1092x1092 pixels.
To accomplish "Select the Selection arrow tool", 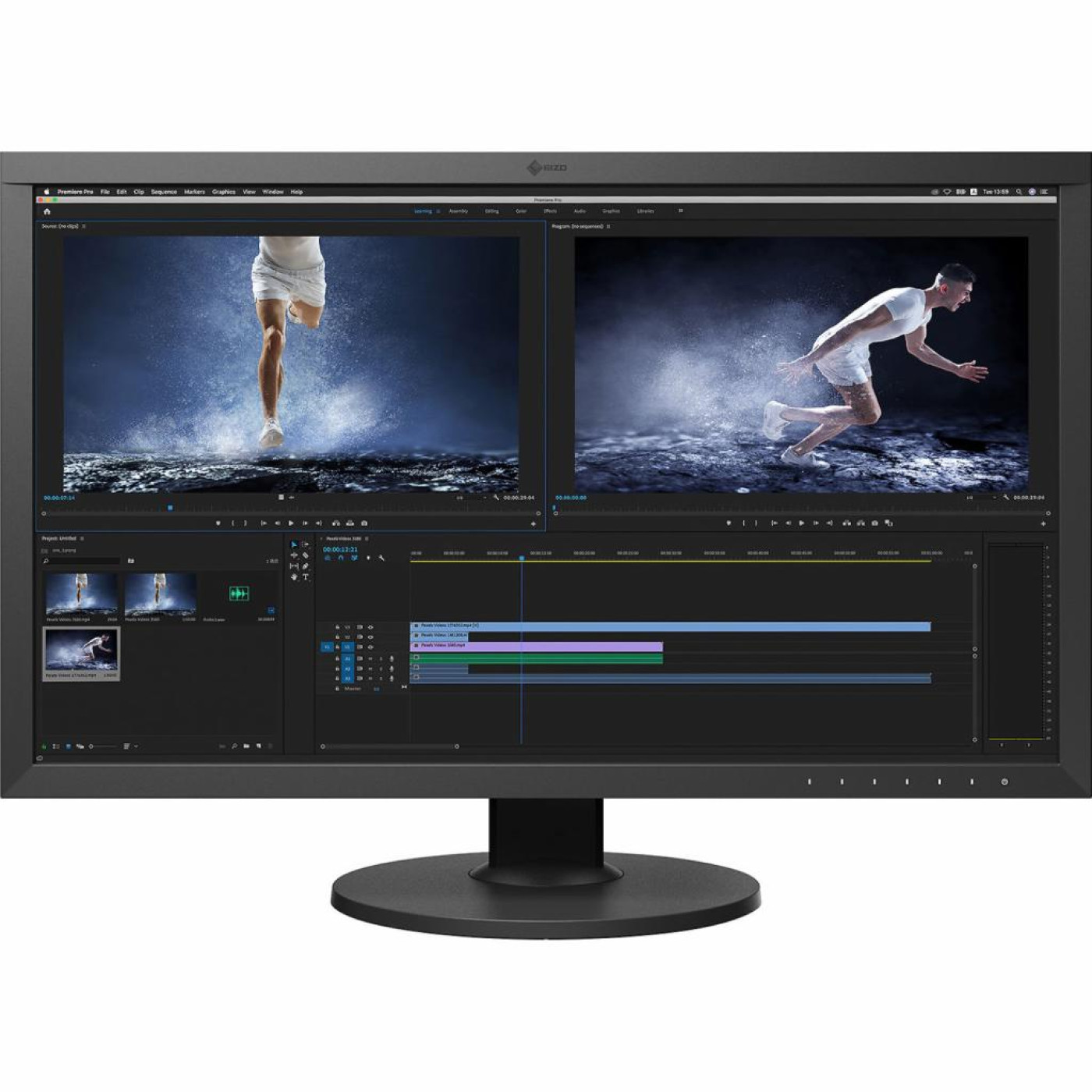I will click(x=294, y=545).
